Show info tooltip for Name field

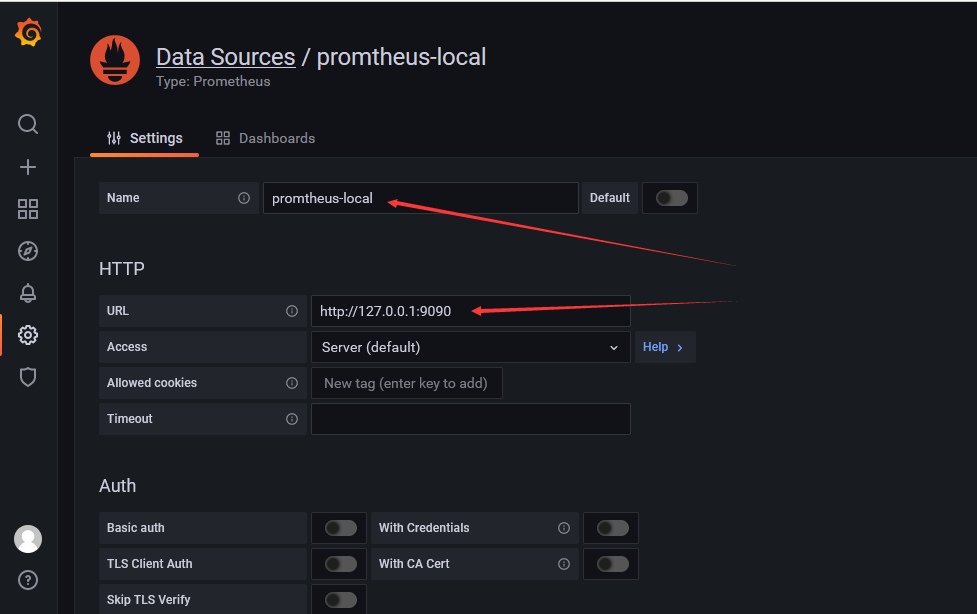click(244, 198)
